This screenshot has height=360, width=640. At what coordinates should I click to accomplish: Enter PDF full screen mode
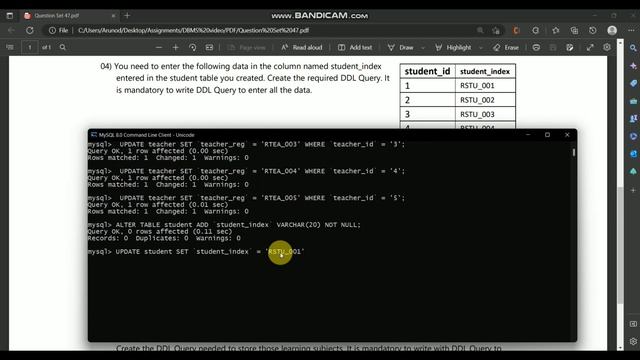[590, 47]
